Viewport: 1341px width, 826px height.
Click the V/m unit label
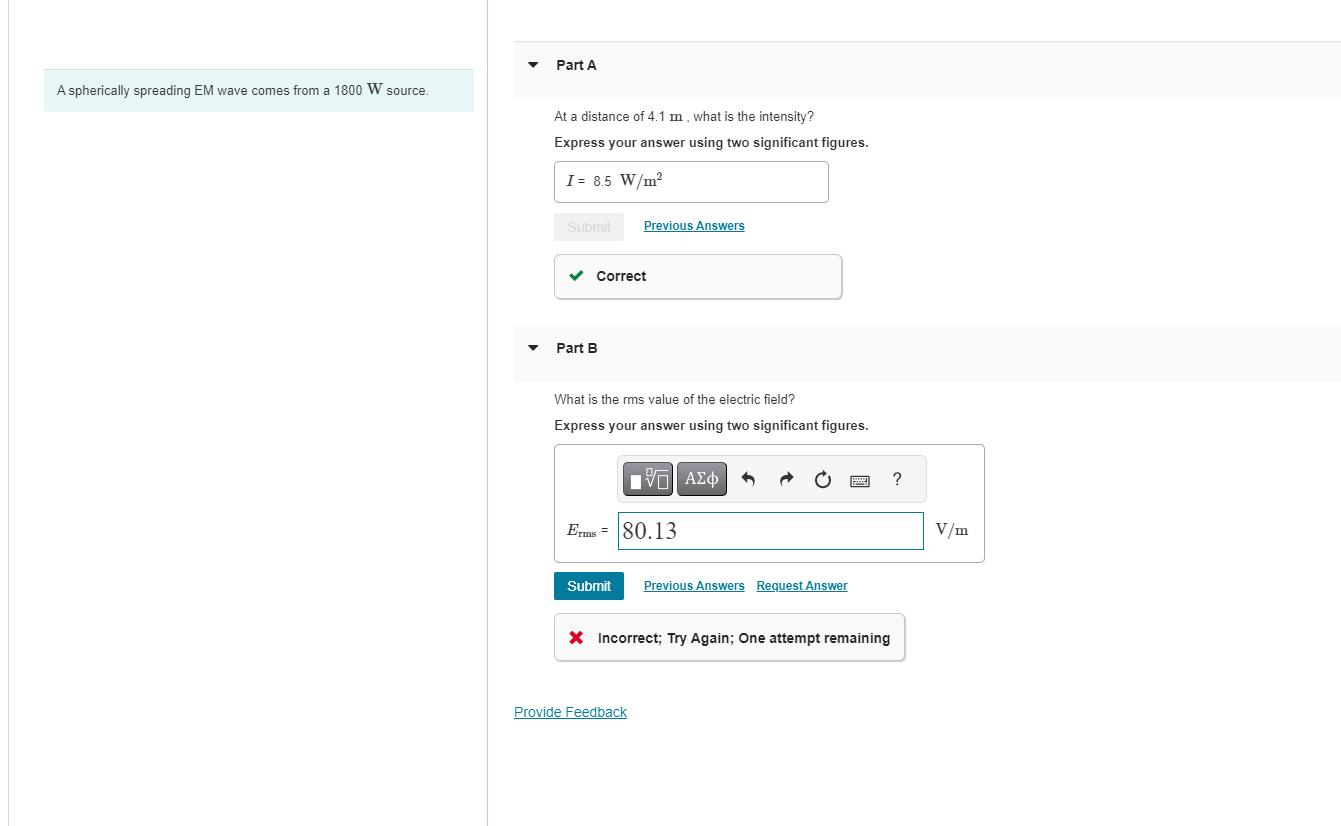click(952, 530)
